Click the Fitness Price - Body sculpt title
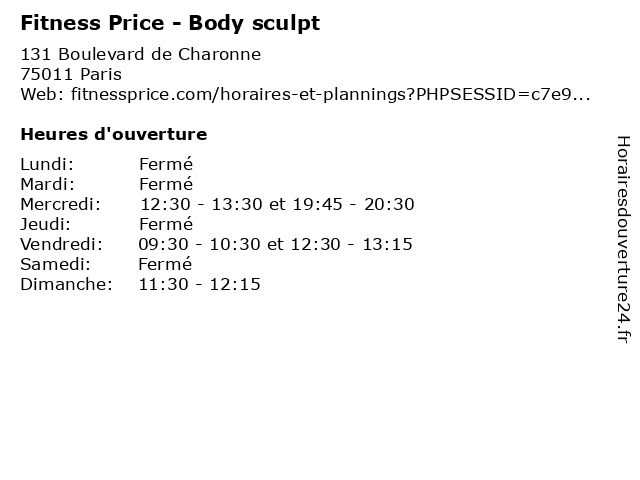The height and width of the screenshot is (480, 640). coord(170,22)
